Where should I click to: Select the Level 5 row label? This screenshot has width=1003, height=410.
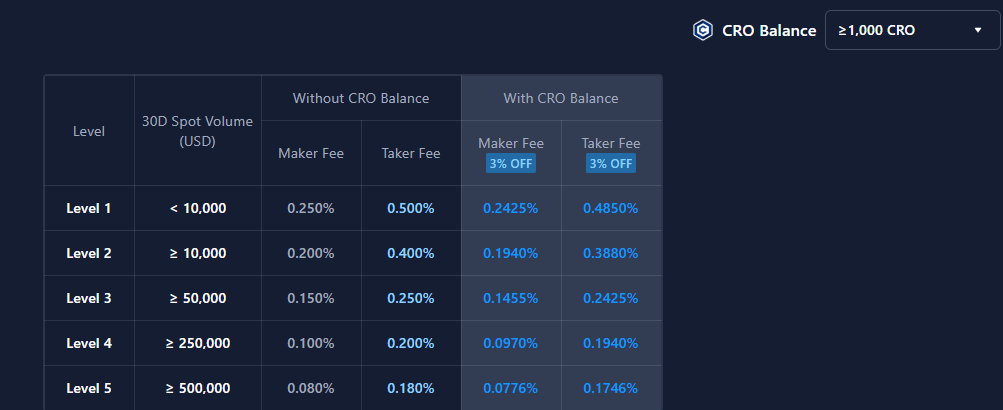89,388
